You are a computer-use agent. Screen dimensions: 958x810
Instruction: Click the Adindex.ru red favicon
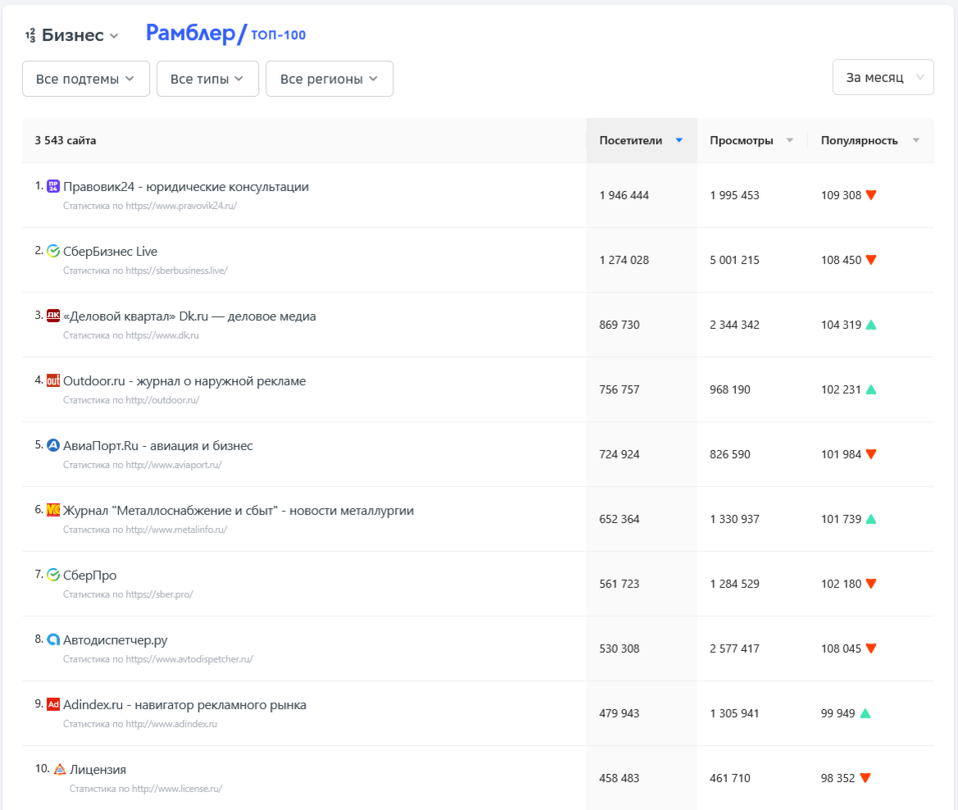tap(53, 704)
